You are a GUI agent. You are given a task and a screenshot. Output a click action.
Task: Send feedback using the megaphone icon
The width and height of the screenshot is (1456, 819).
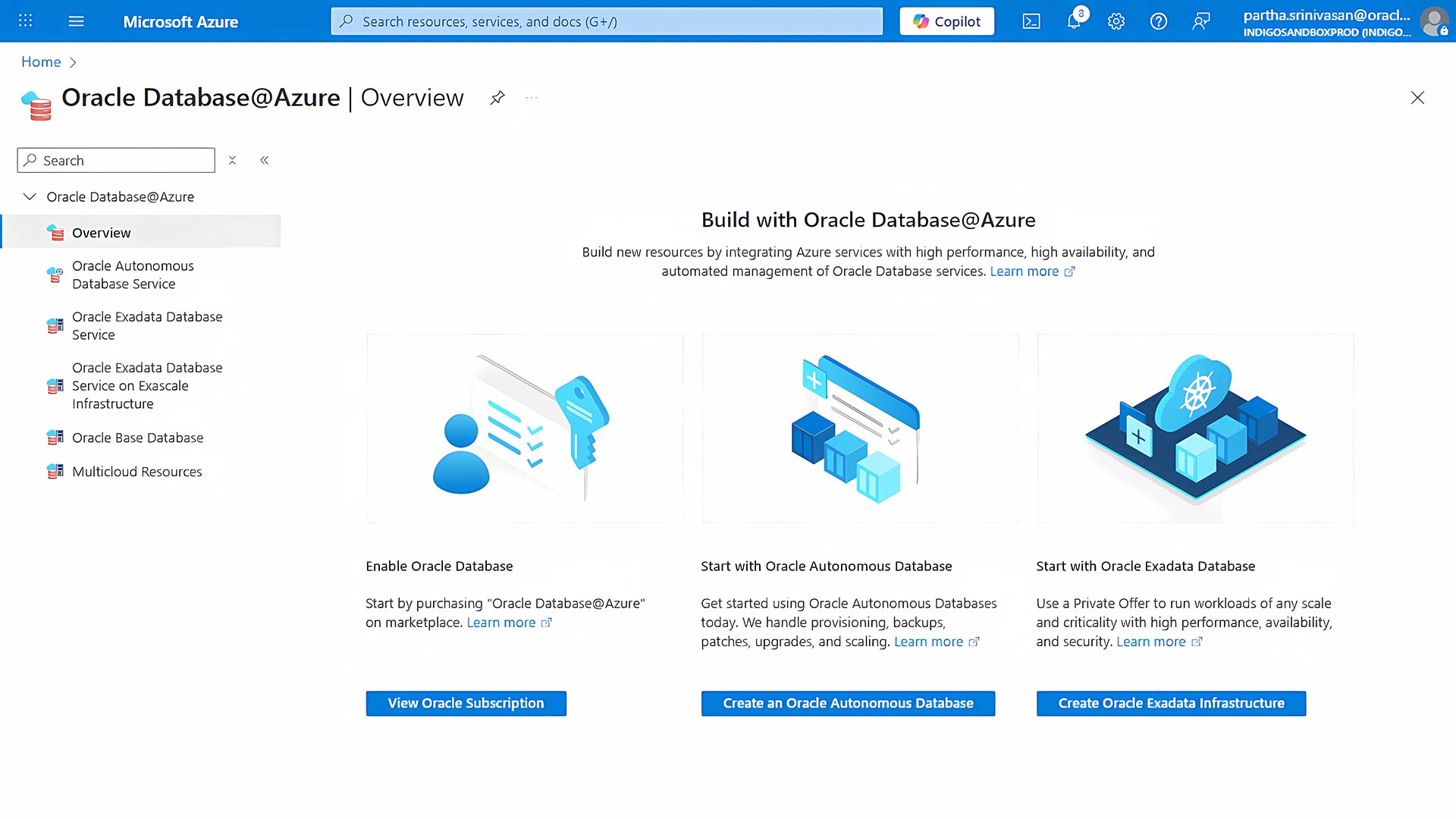coord(1200,21)
